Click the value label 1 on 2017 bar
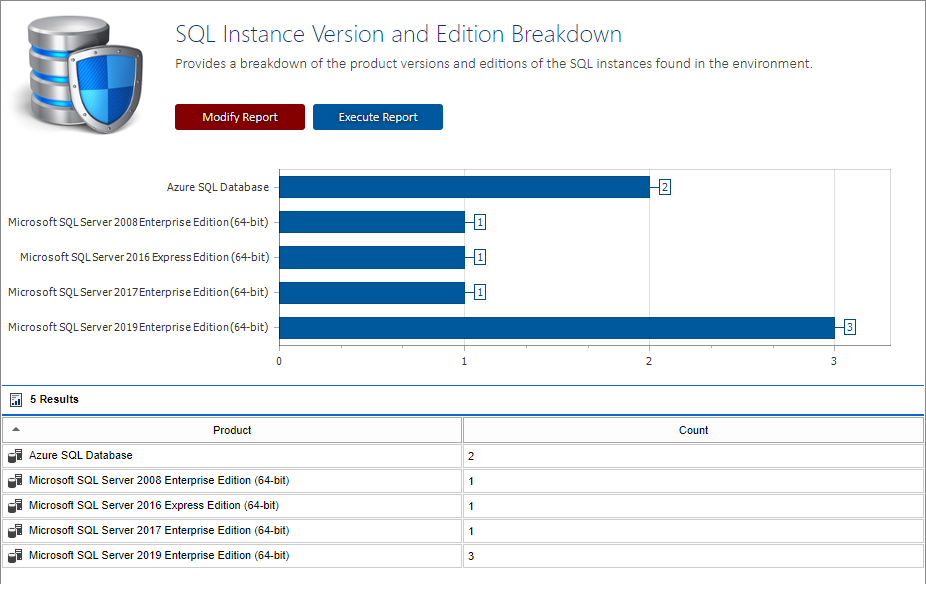926x590 pixels. [480, 292]
